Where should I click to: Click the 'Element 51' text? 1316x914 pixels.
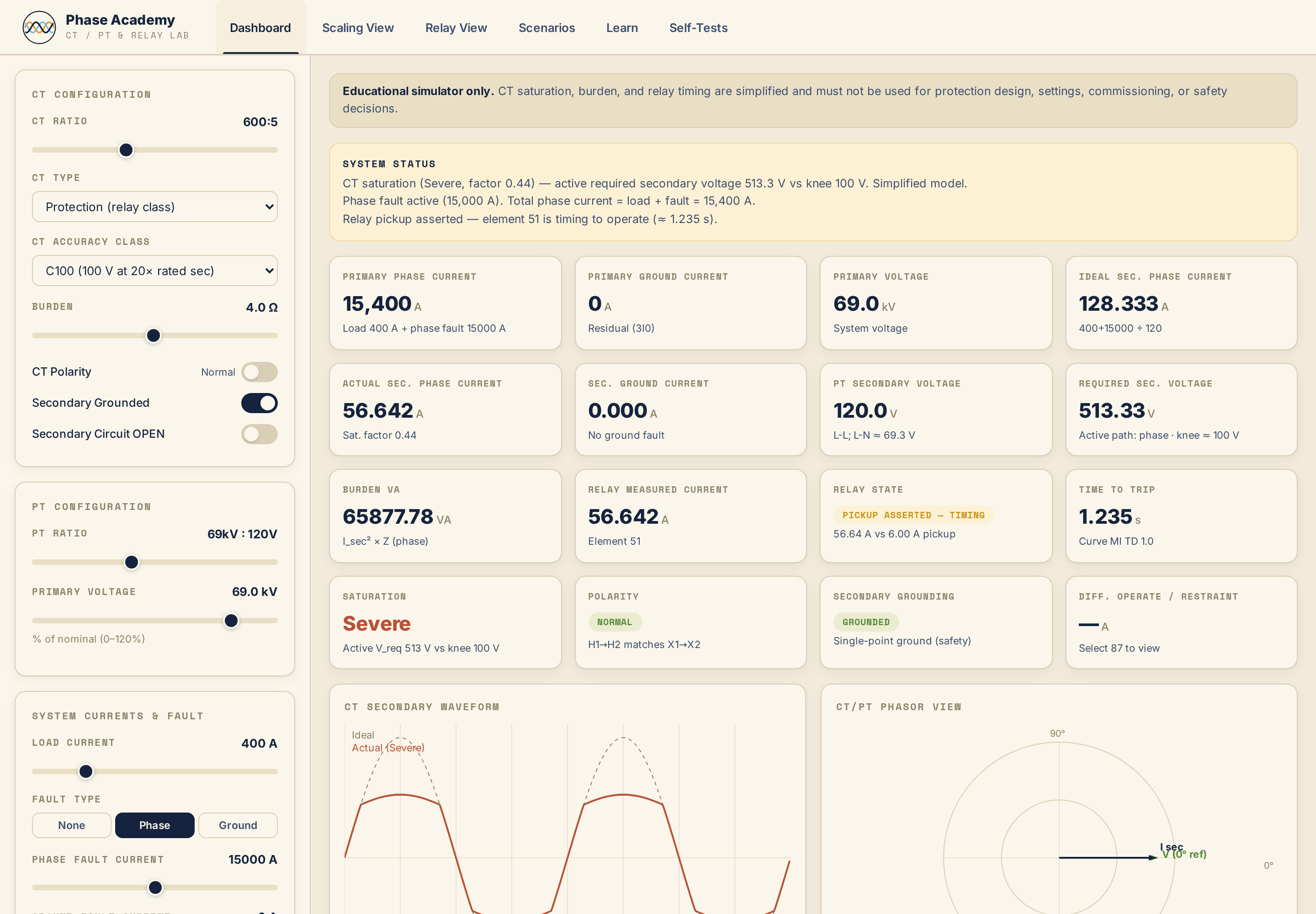(x=614, y=541)
